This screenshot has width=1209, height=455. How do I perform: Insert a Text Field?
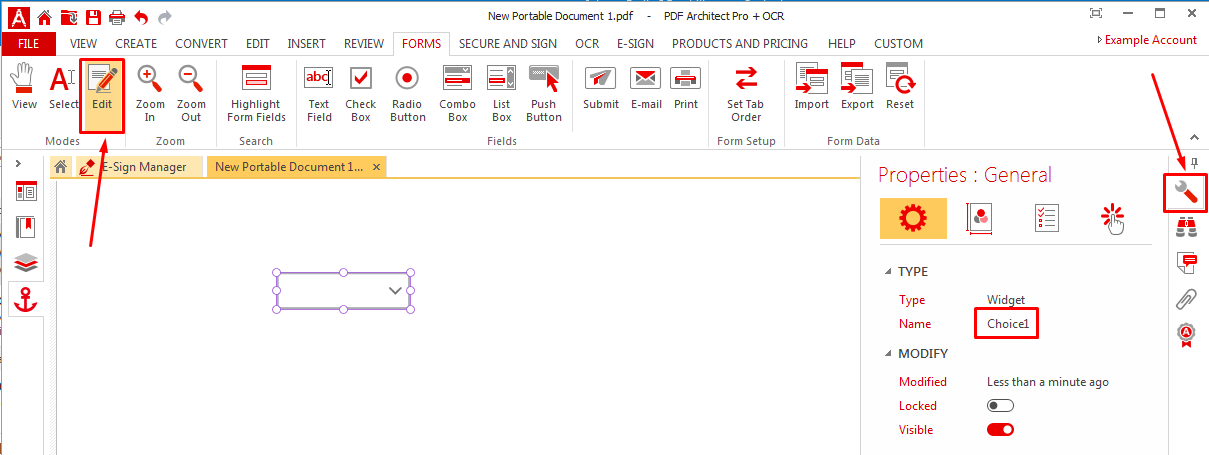pos(319,93)
